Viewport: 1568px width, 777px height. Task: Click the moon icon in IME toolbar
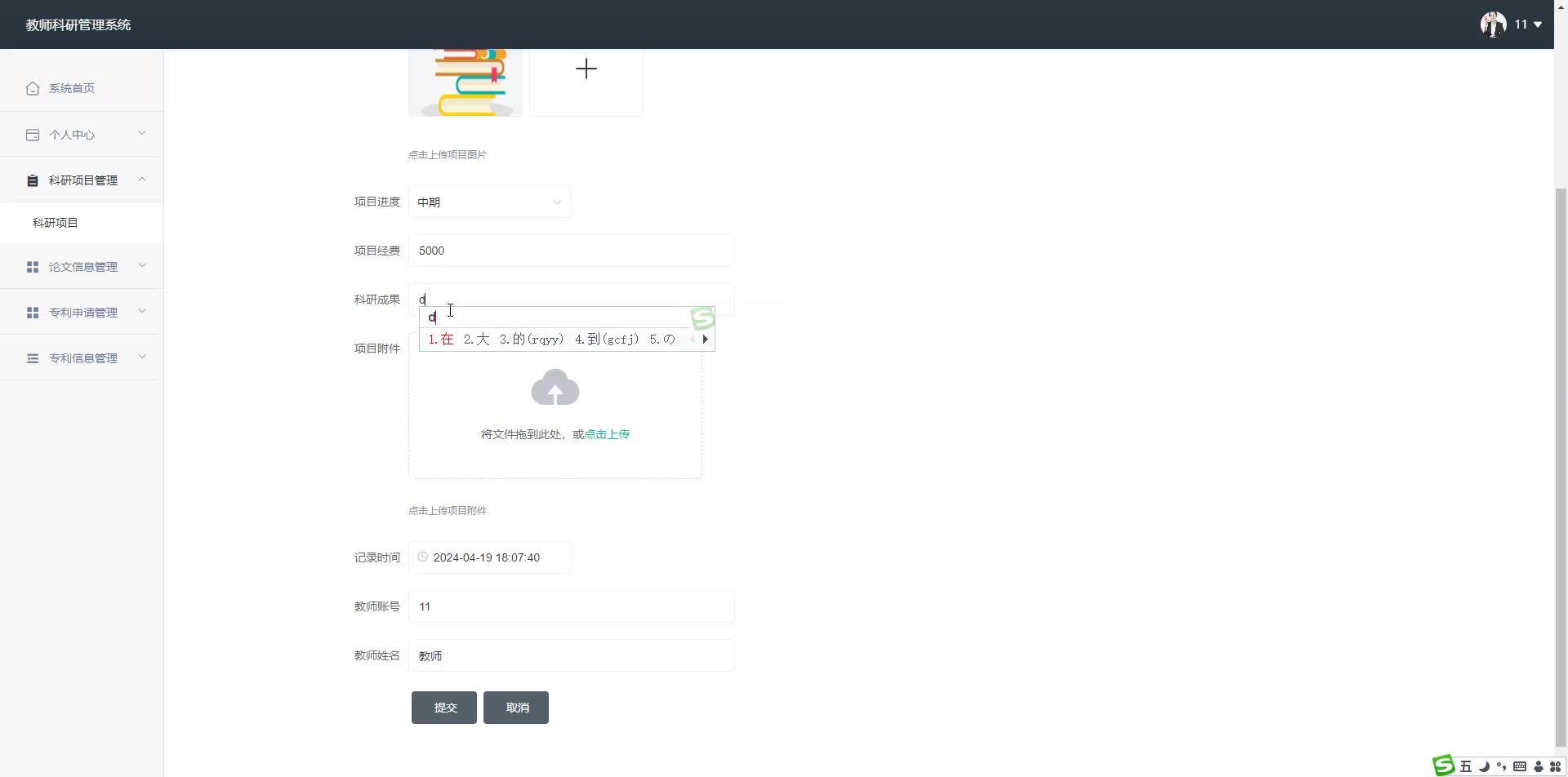pyautogui.click(x=1484, y=766)
